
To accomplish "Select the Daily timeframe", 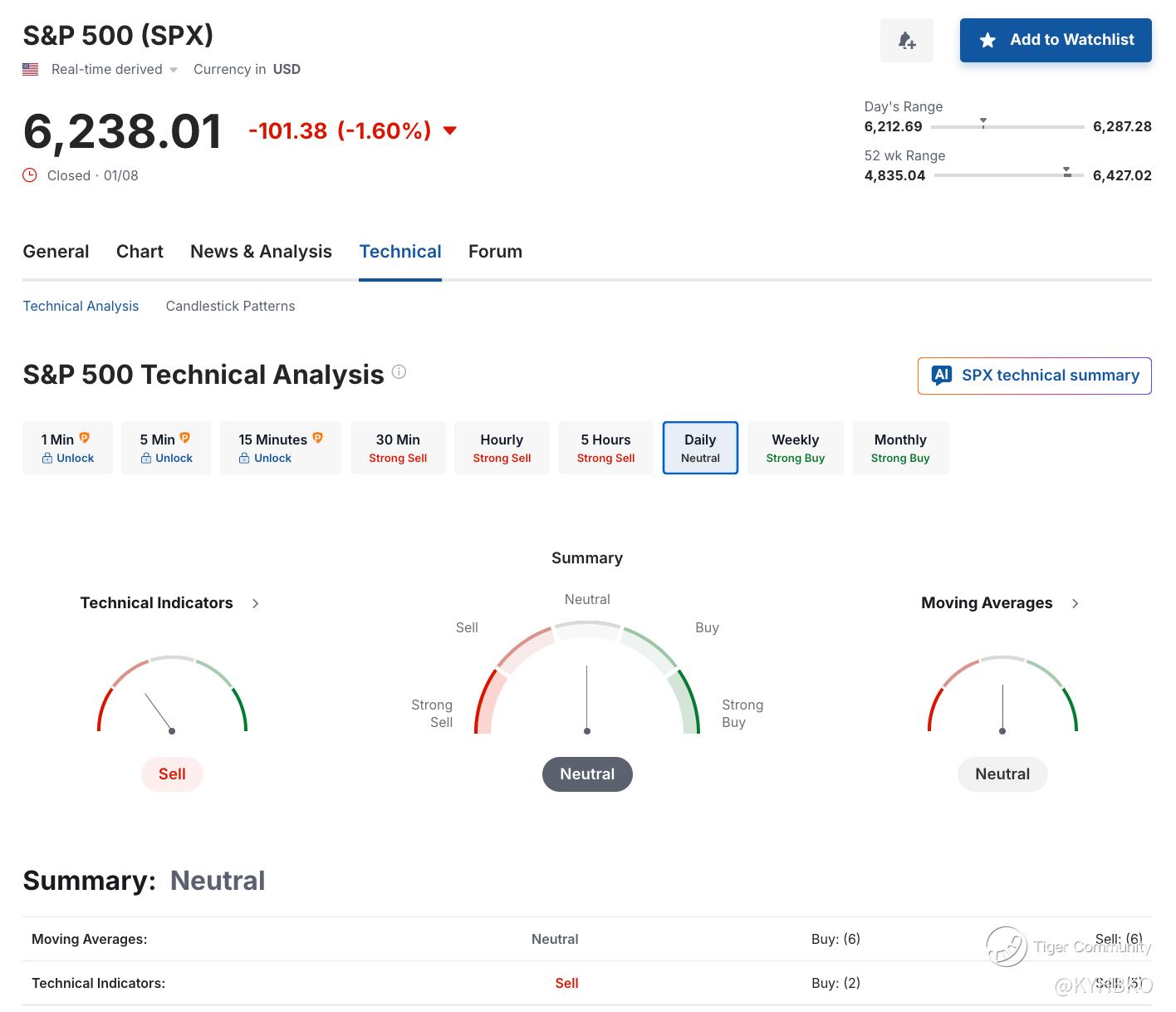I will click(x=700, y=448).
